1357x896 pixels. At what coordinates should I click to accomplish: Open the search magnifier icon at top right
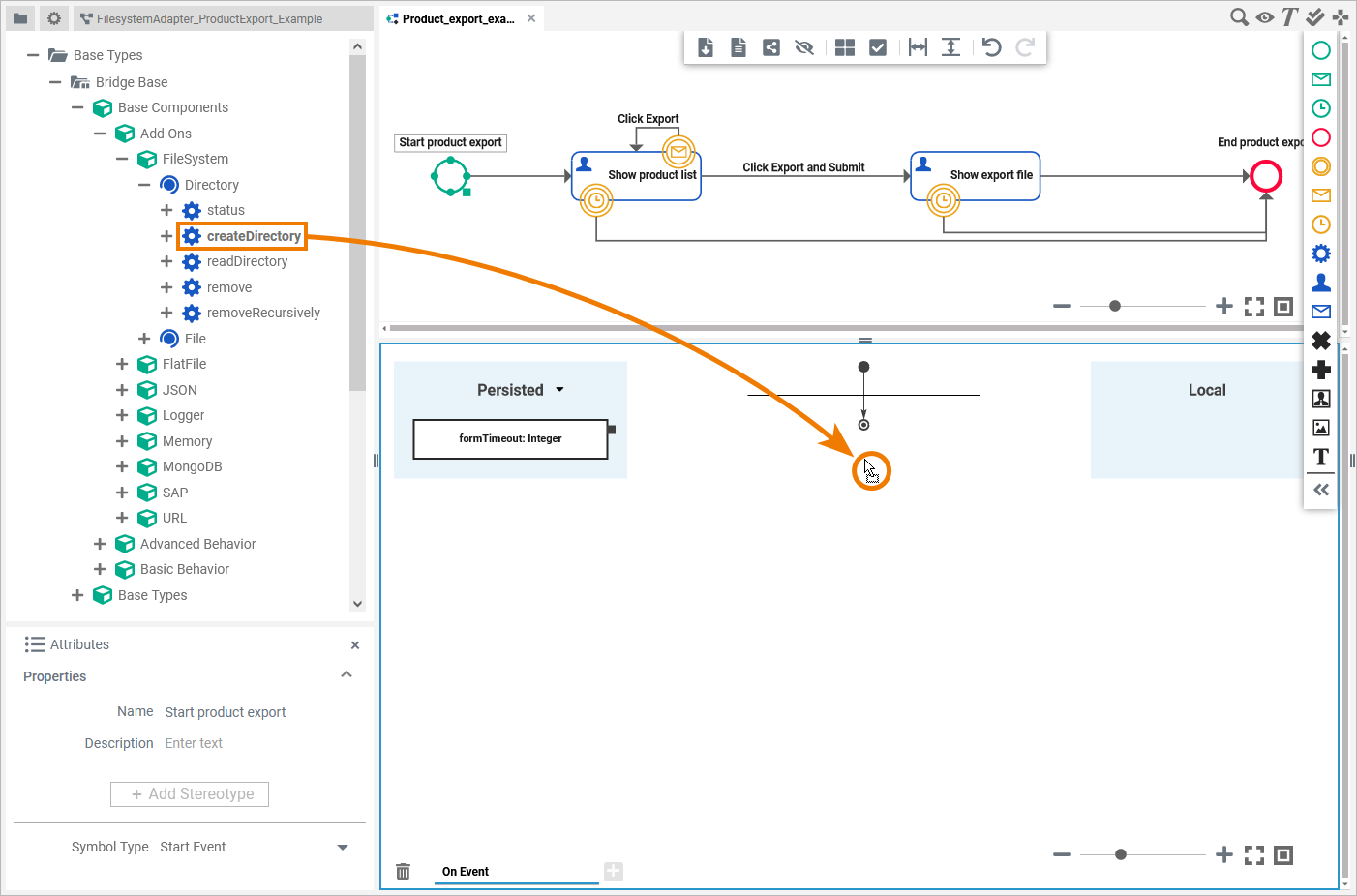(x=1239, y=17)
